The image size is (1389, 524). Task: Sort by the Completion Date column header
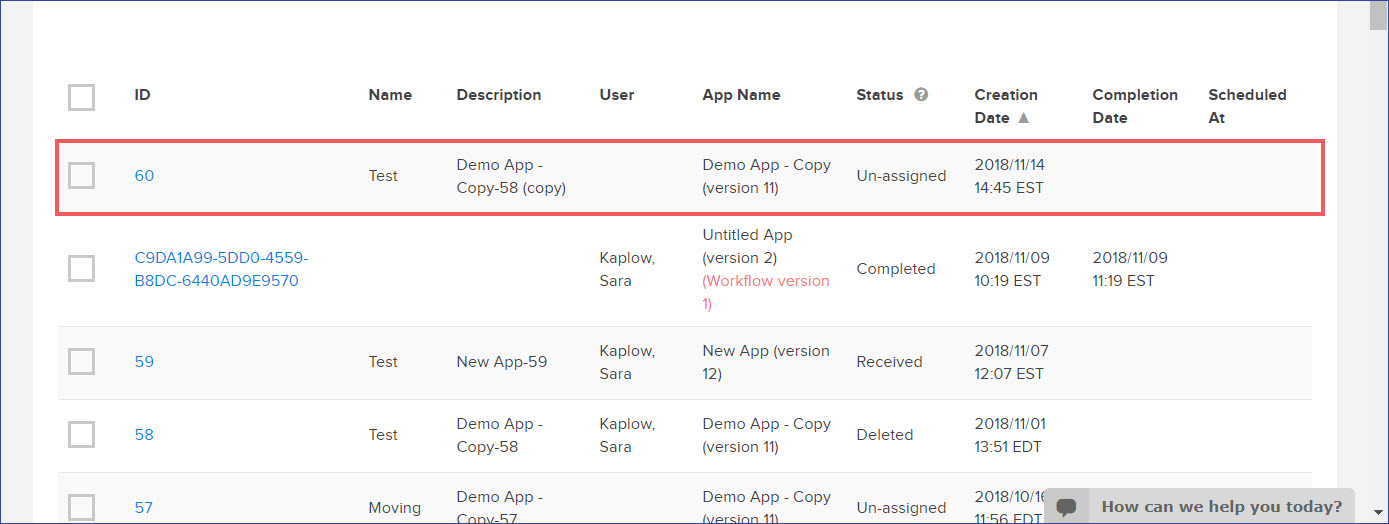(x=1134, y=106)
